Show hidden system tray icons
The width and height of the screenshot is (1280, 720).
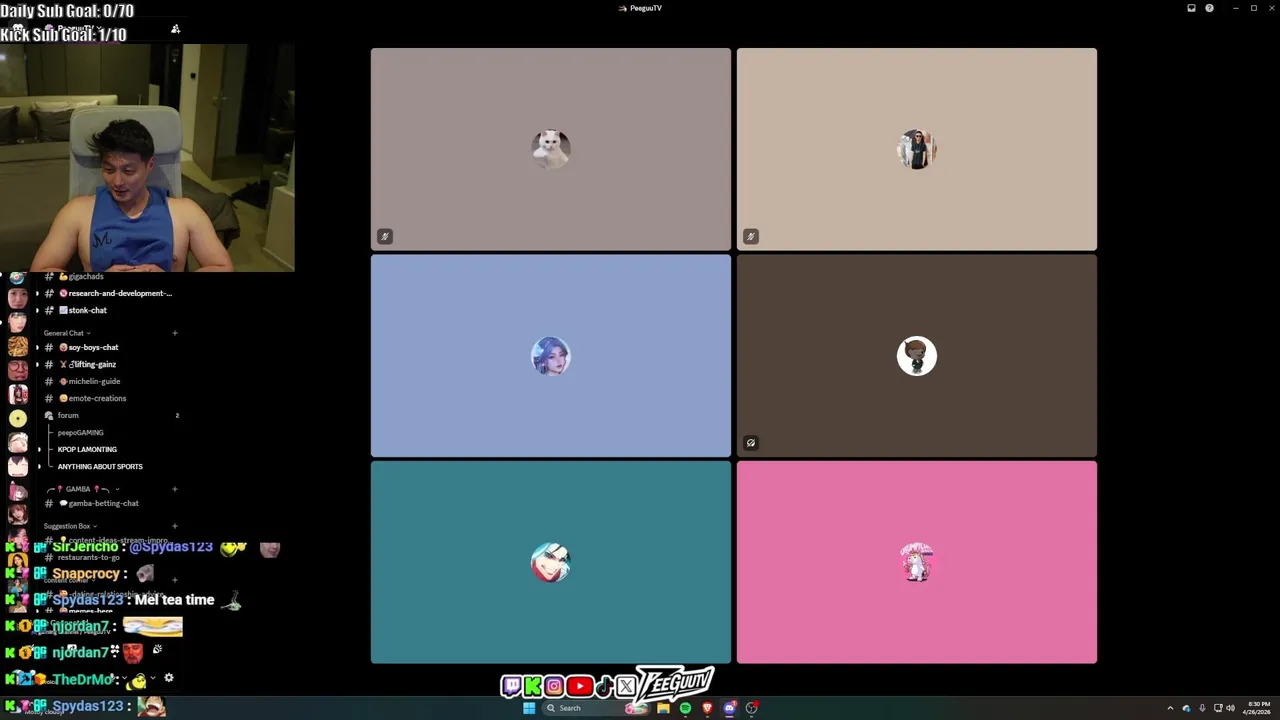[x=1170, y=708]
